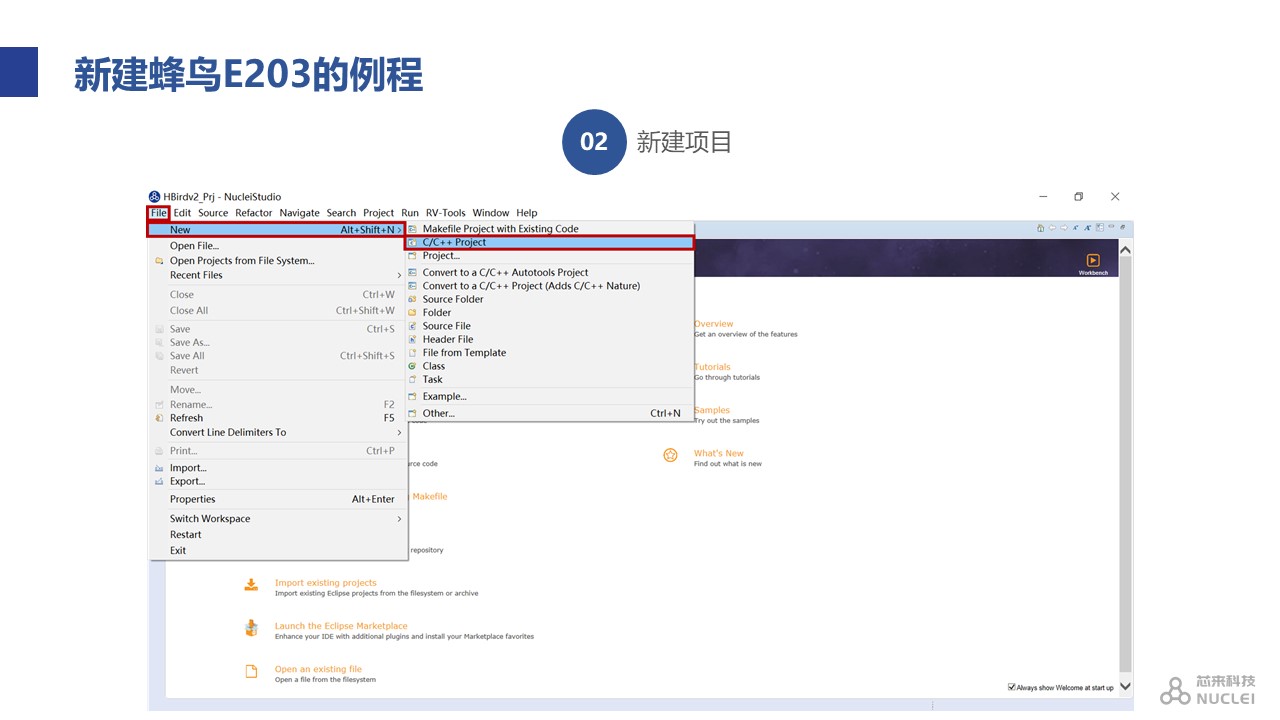Open the RV-Tools menu

click(445, 213)
